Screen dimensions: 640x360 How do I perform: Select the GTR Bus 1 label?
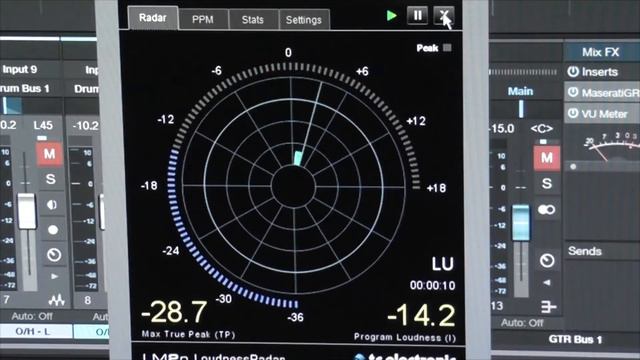tap(575, 339)
